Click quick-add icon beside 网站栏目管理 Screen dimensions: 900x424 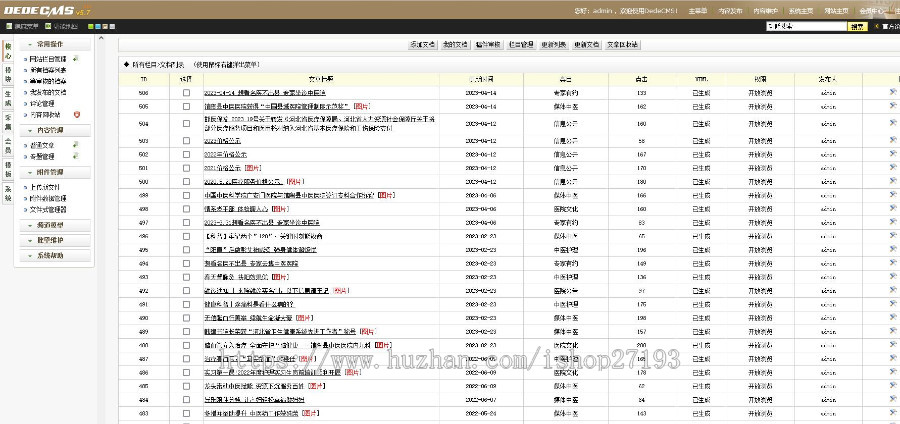click(x=75, y=59)
